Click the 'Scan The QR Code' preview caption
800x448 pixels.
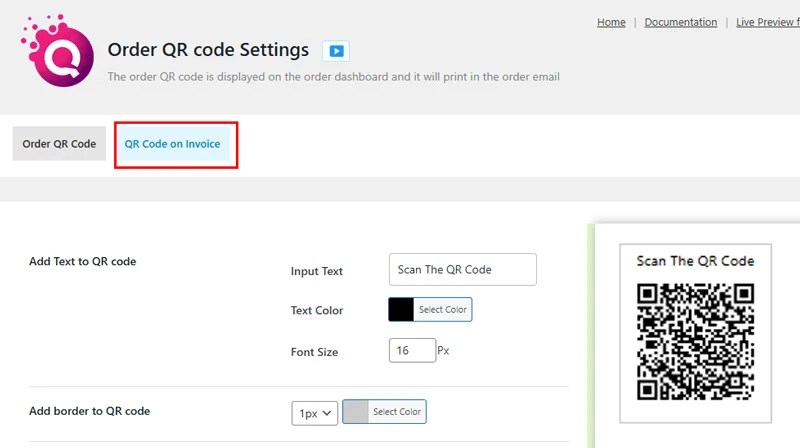[695, 261]
